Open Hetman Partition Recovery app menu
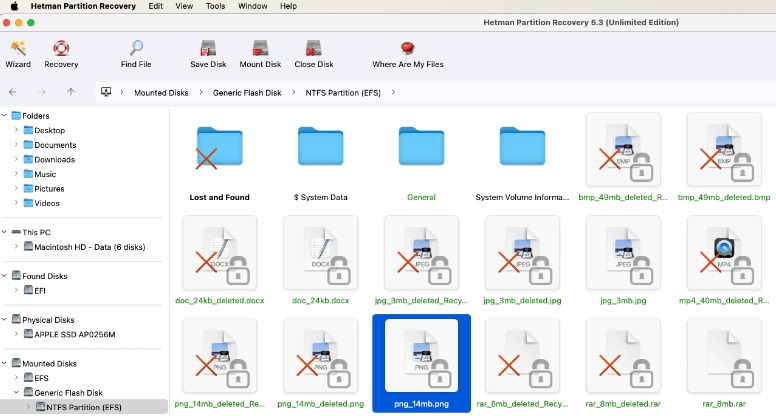Screen dimensions: 776x416 point(83,6)
